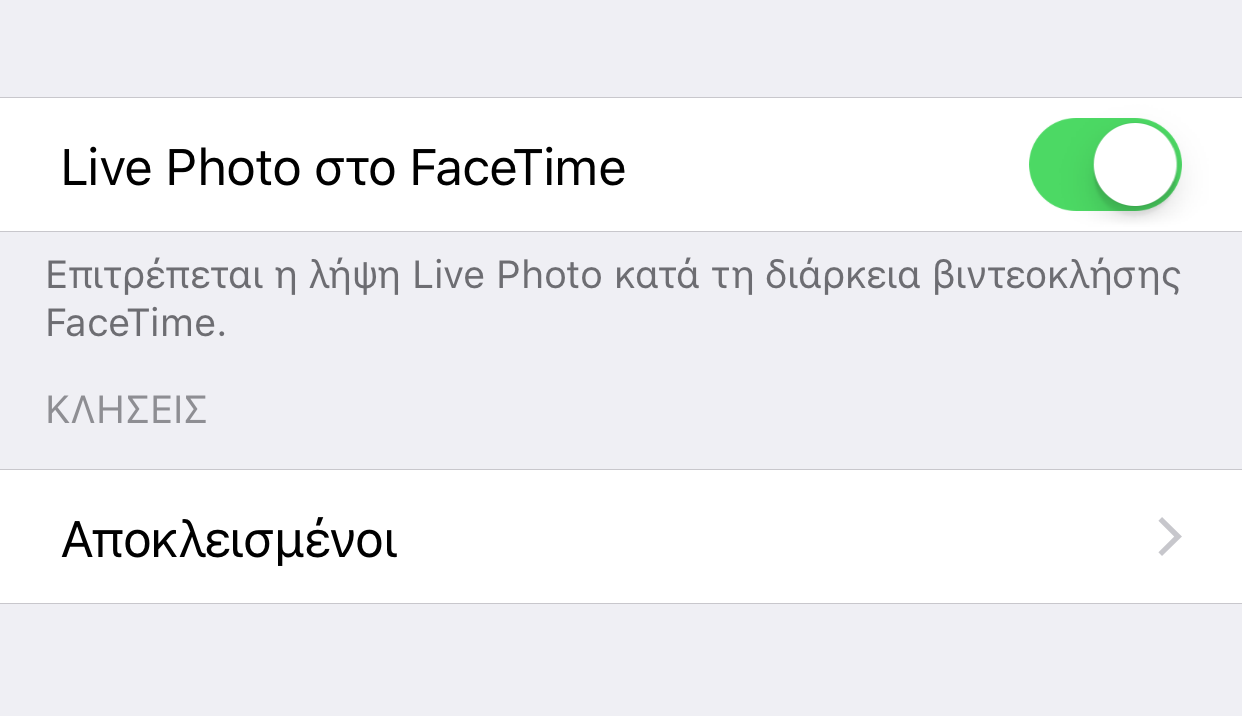Click the words Live Photo in the row title
The width and height of the screenshot is (1242, 716).
point(180,168)
